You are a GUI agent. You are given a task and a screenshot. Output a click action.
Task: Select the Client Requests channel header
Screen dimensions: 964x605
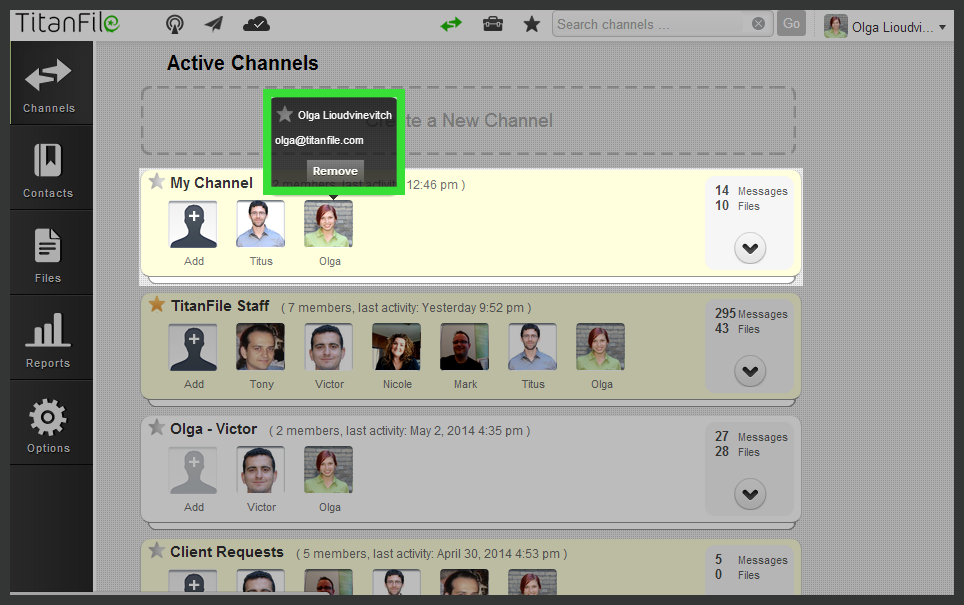(228, 552)
